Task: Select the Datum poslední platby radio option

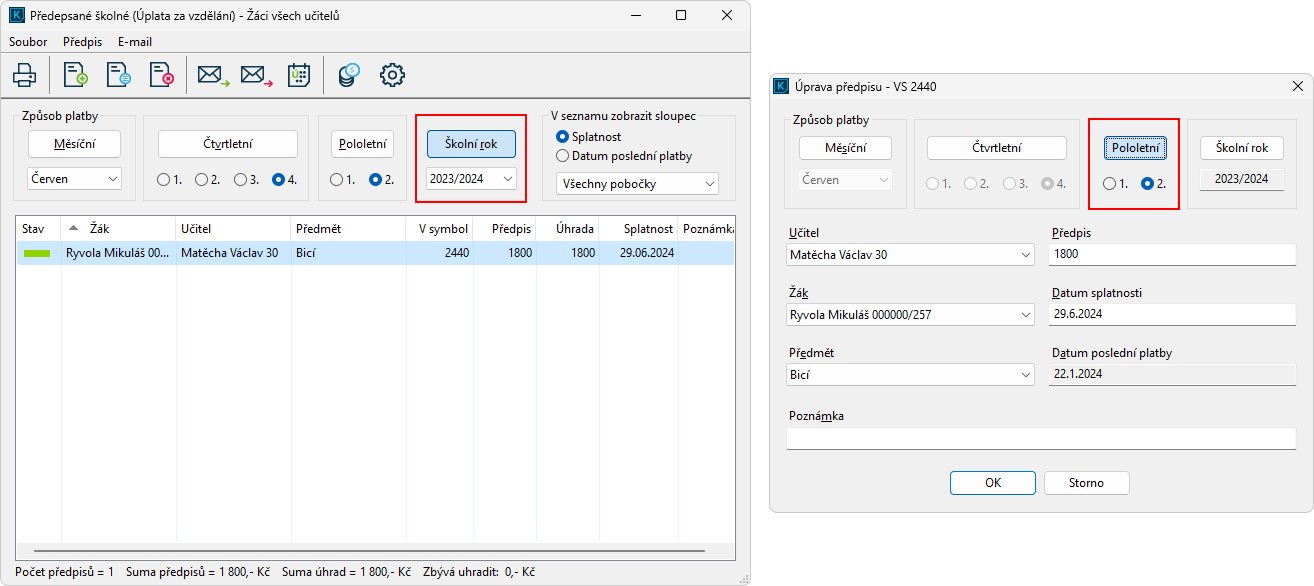Action: (x=562, y=156)
